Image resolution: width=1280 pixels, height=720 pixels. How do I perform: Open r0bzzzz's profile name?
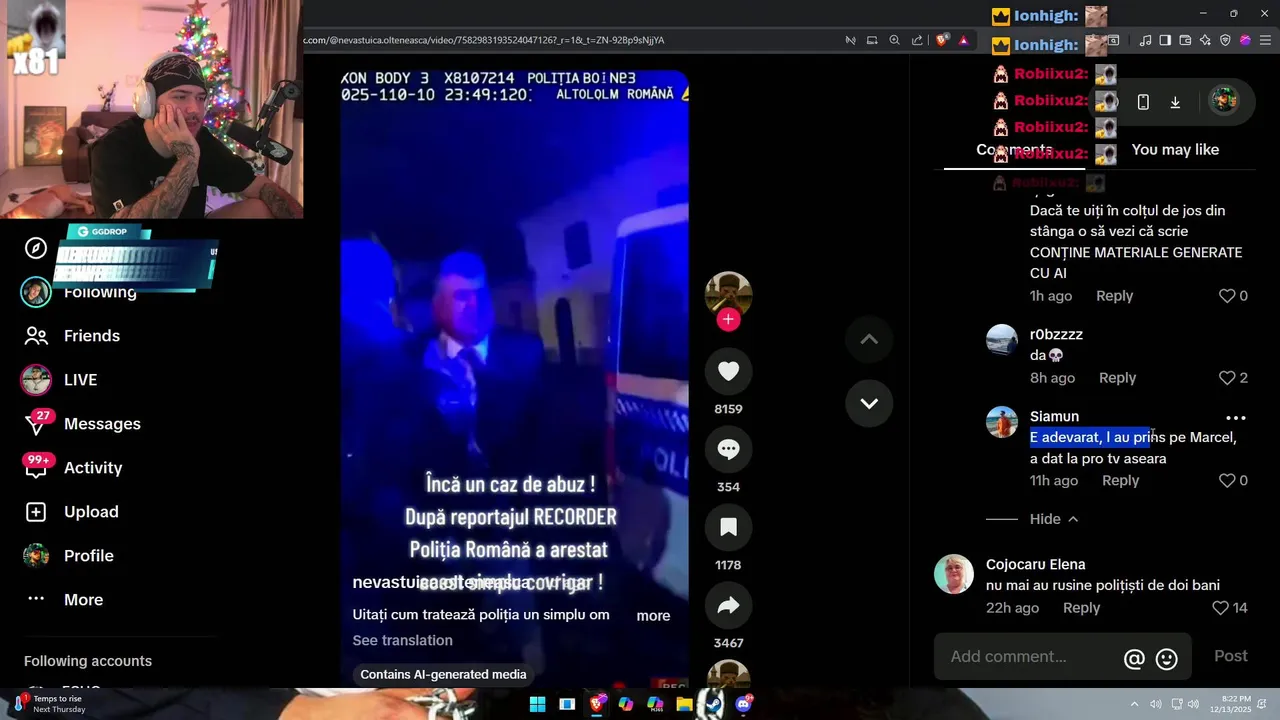pos(1056,335)
